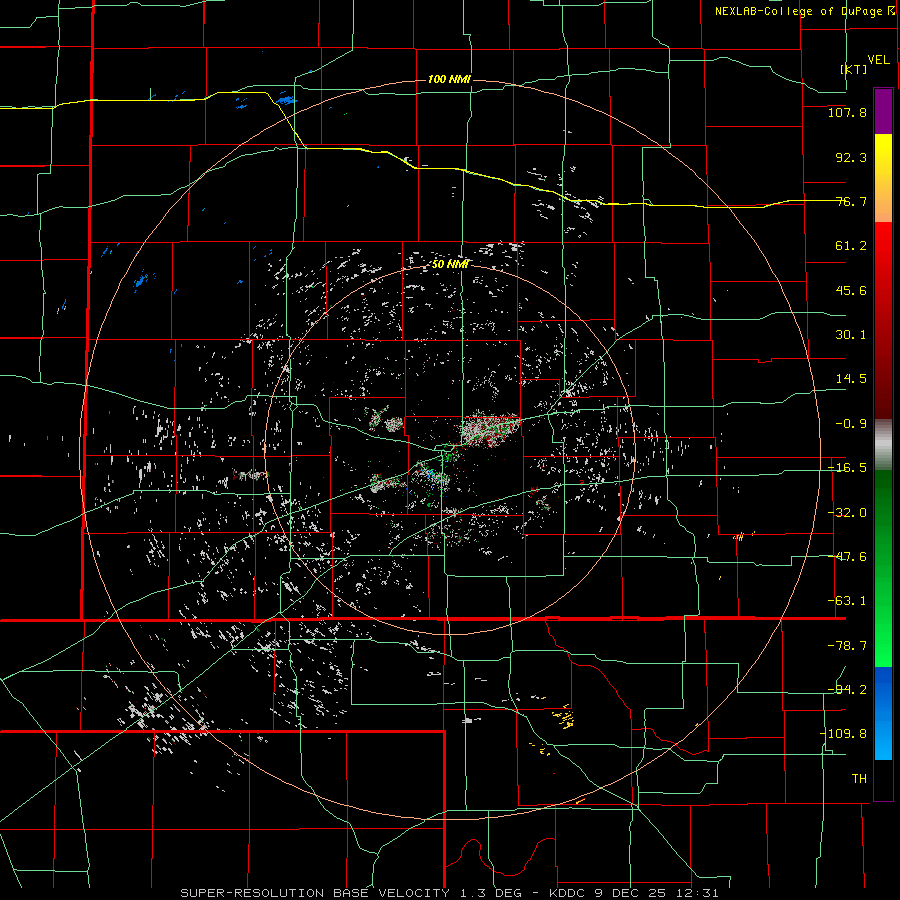Click the yellow-orange segment of color bar
This screenshot has width=900, height=900.
pos(883,178)
